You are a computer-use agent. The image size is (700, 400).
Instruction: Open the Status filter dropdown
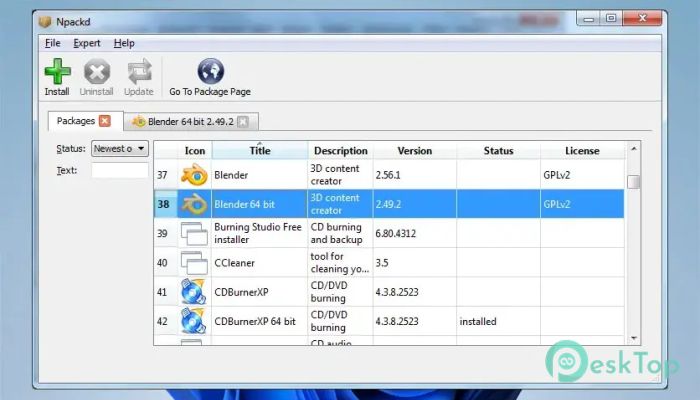click(x=120, y=148)
